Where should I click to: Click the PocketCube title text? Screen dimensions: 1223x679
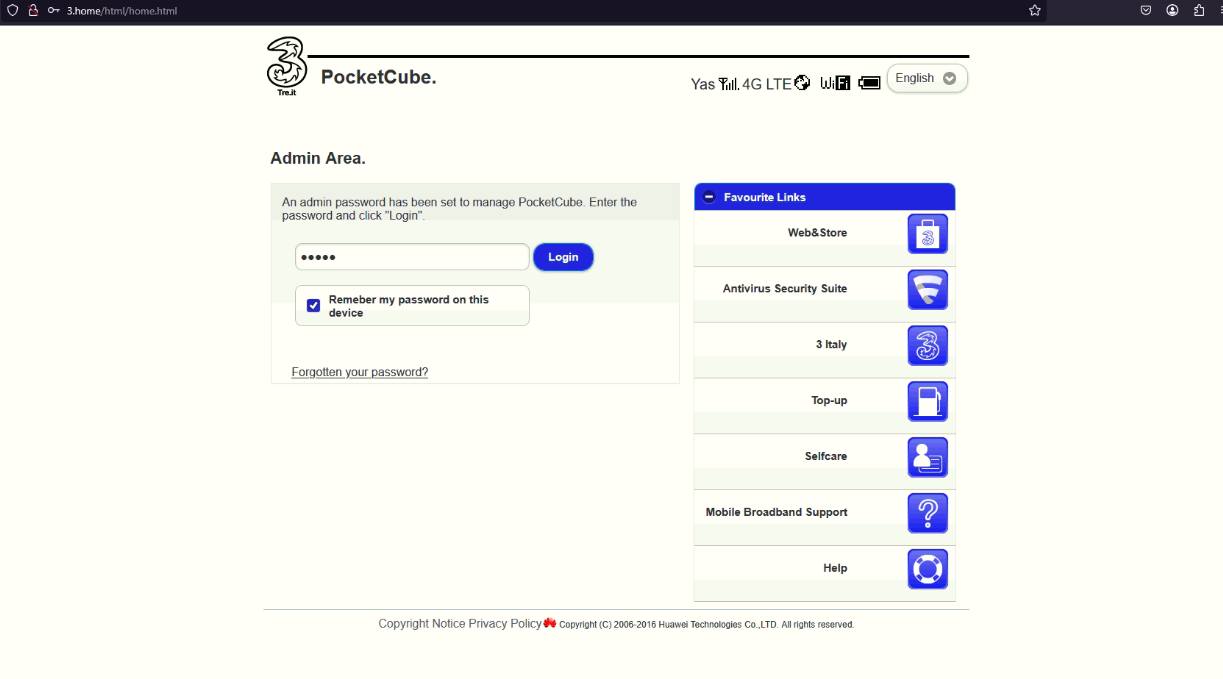tap(379, 77)
